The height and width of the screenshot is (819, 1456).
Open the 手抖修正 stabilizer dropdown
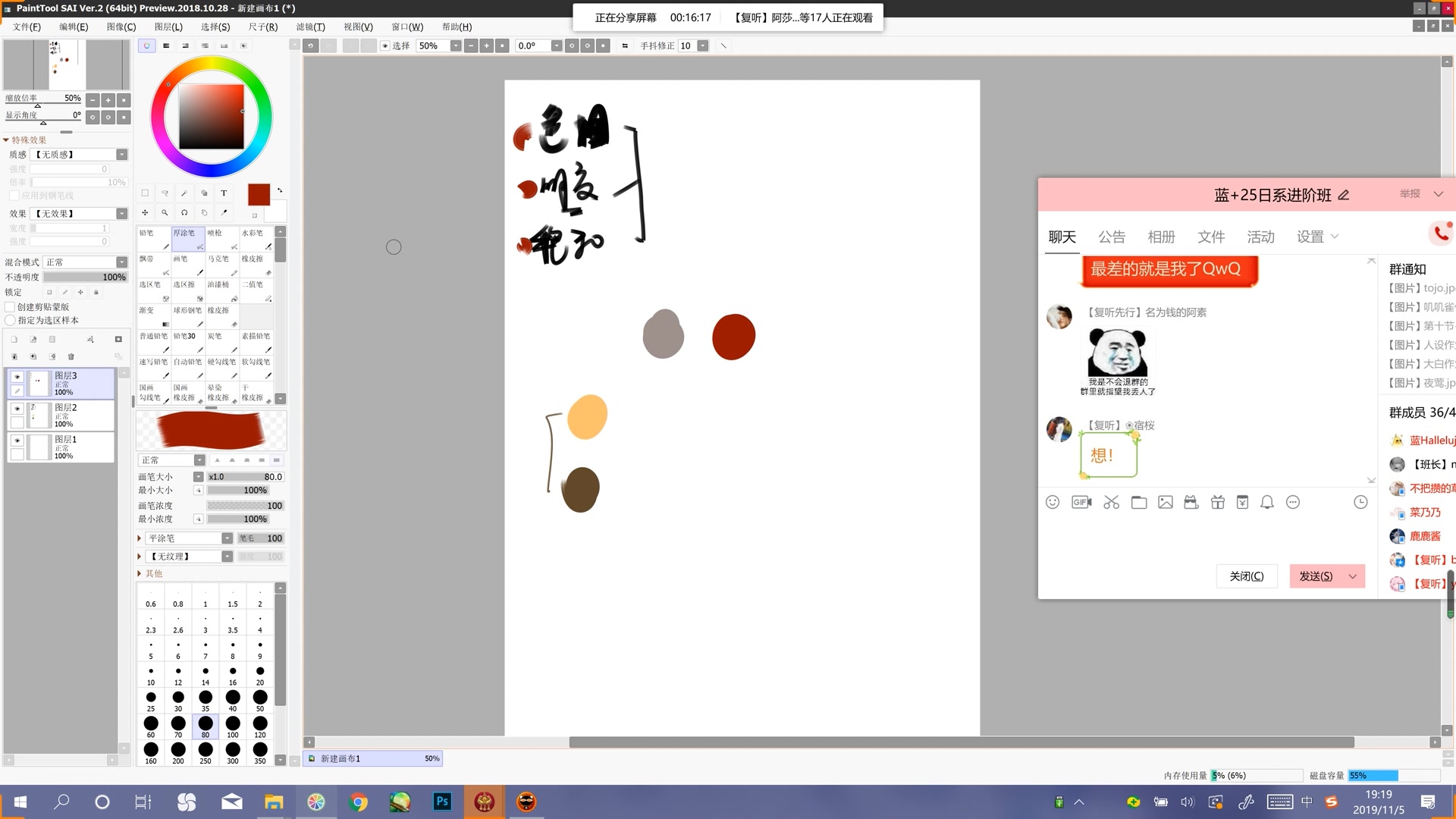(x=703, y=45)
